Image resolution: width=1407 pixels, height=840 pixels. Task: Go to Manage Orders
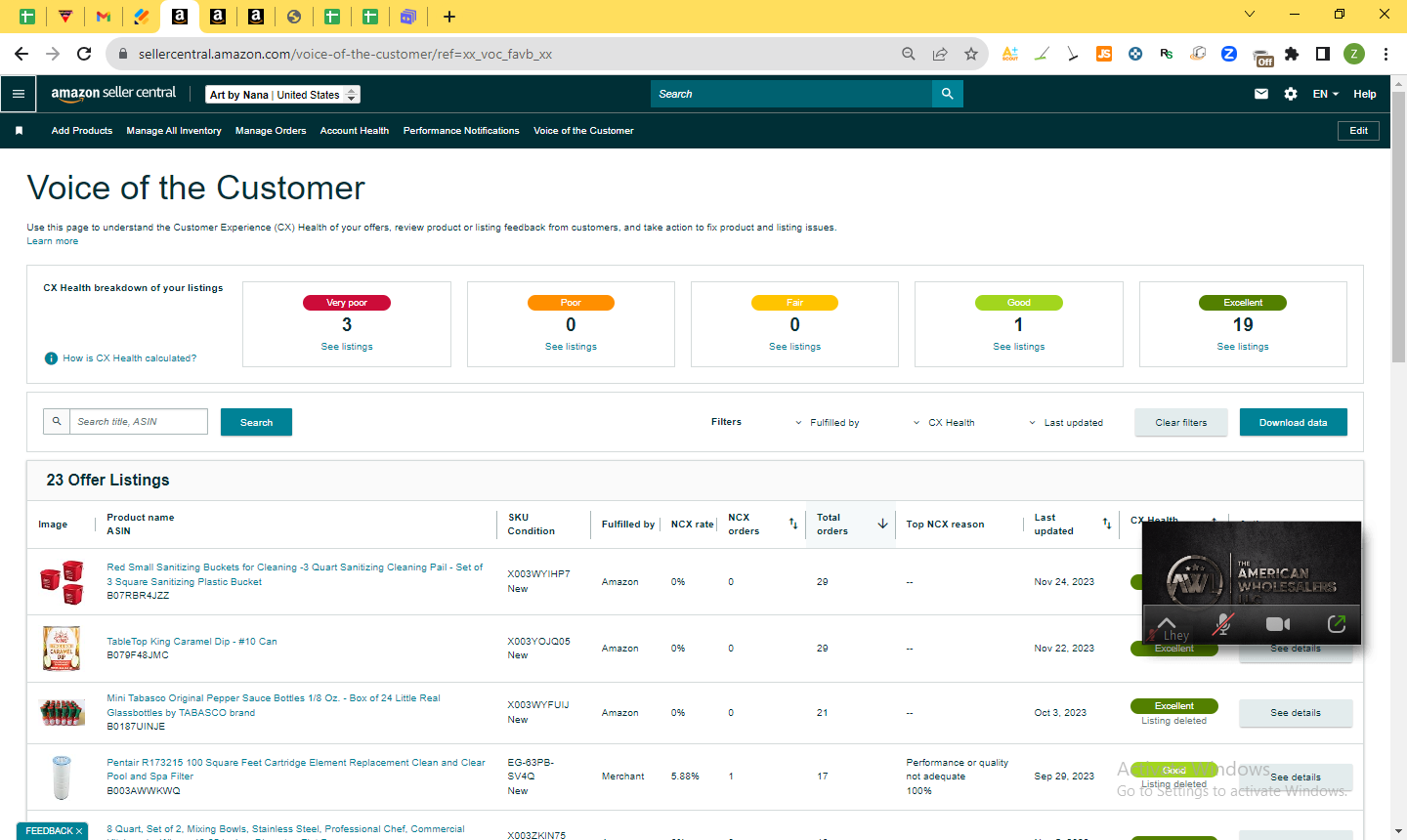point(271,131)
